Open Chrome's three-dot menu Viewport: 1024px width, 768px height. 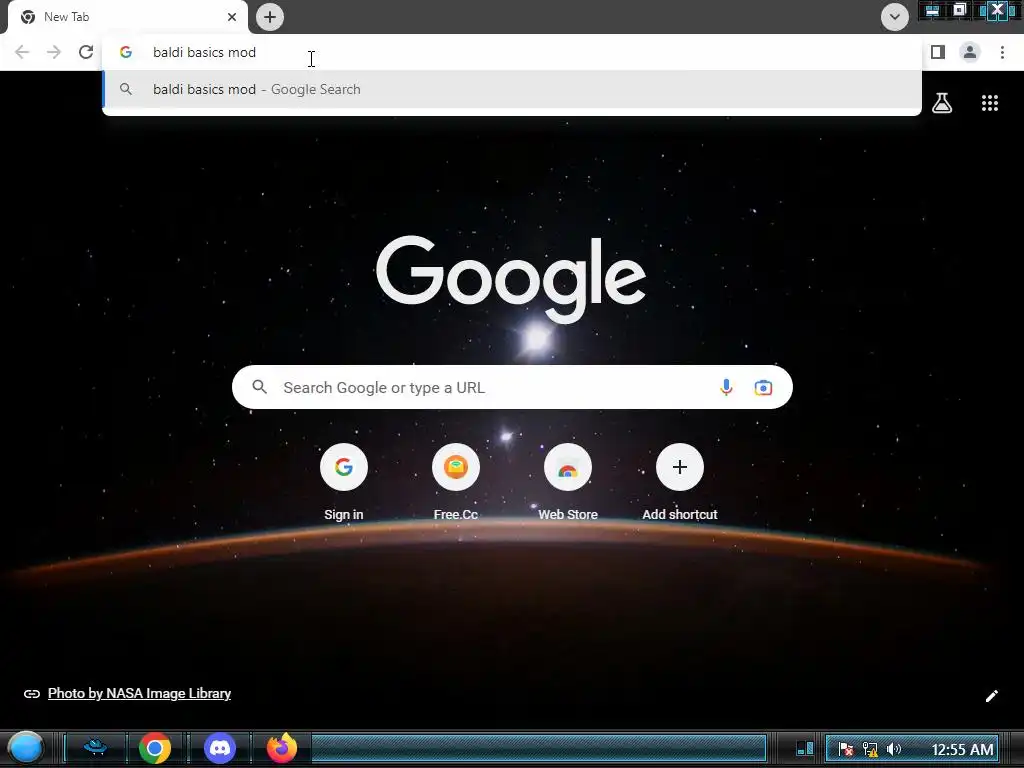pos(1002,52)
